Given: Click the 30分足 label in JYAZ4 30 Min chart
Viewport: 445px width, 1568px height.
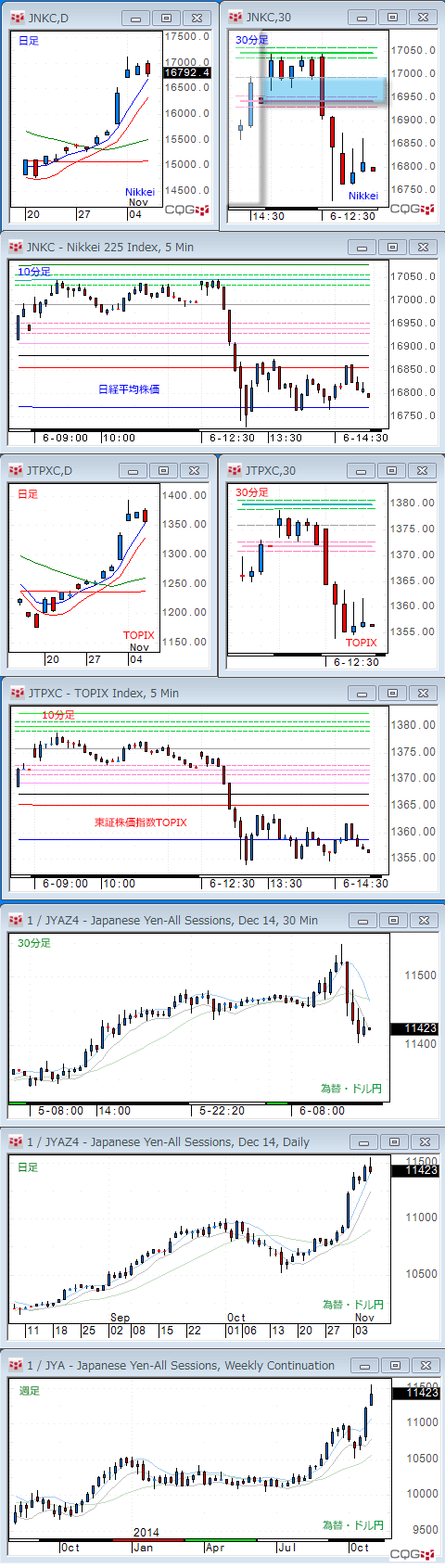Looking at the screenshot, I should pos(34,943).
